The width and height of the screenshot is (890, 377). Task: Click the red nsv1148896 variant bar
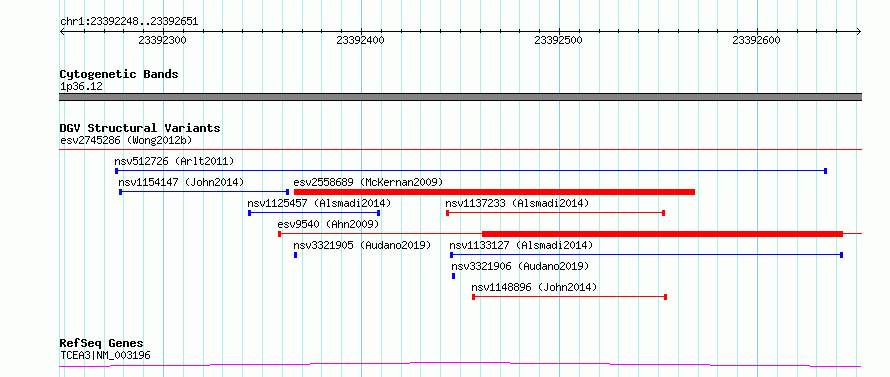[x=569, y=297]
